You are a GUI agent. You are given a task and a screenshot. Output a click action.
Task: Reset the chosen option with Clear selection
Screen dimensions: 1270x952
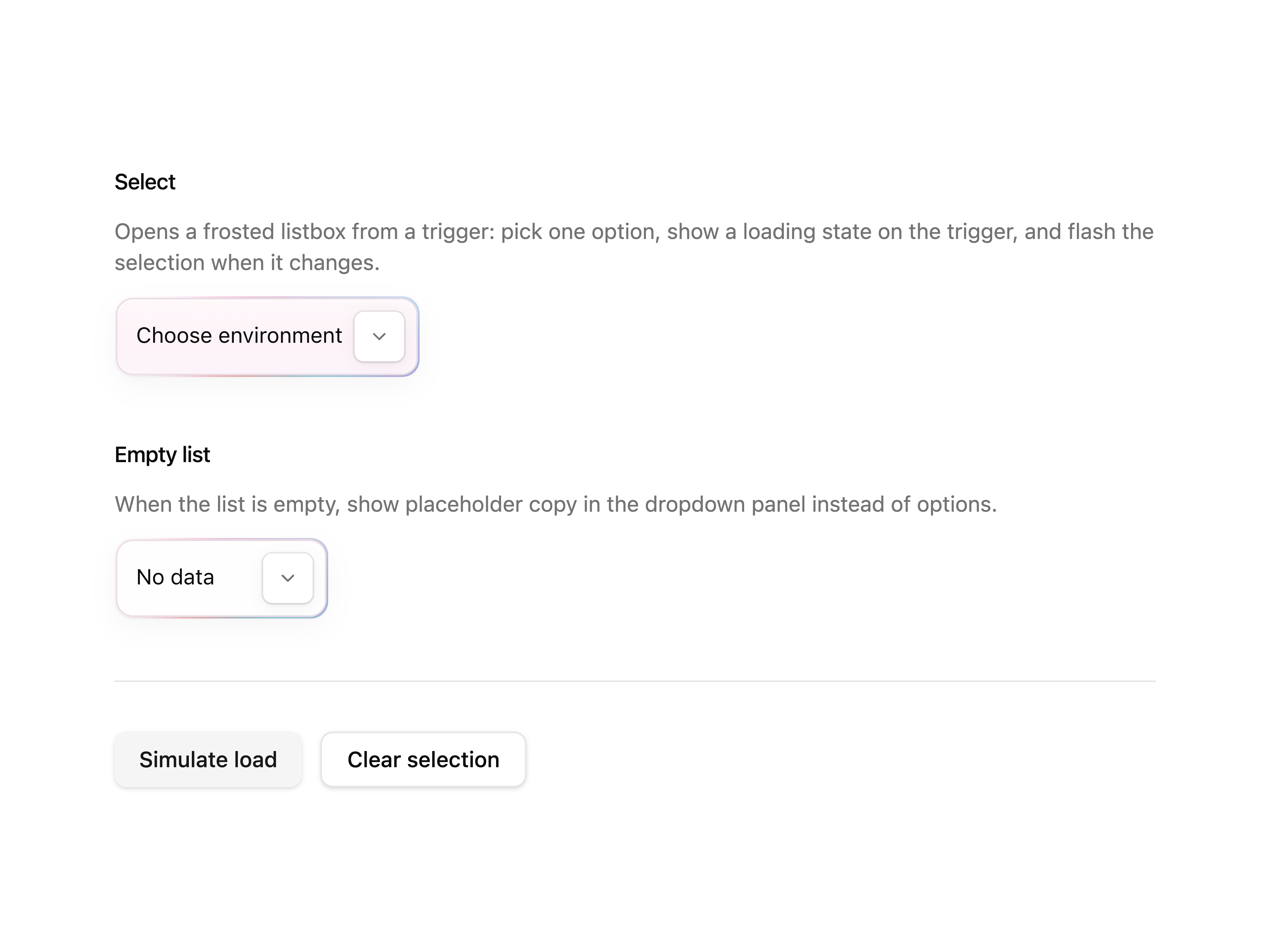[423, 759]
